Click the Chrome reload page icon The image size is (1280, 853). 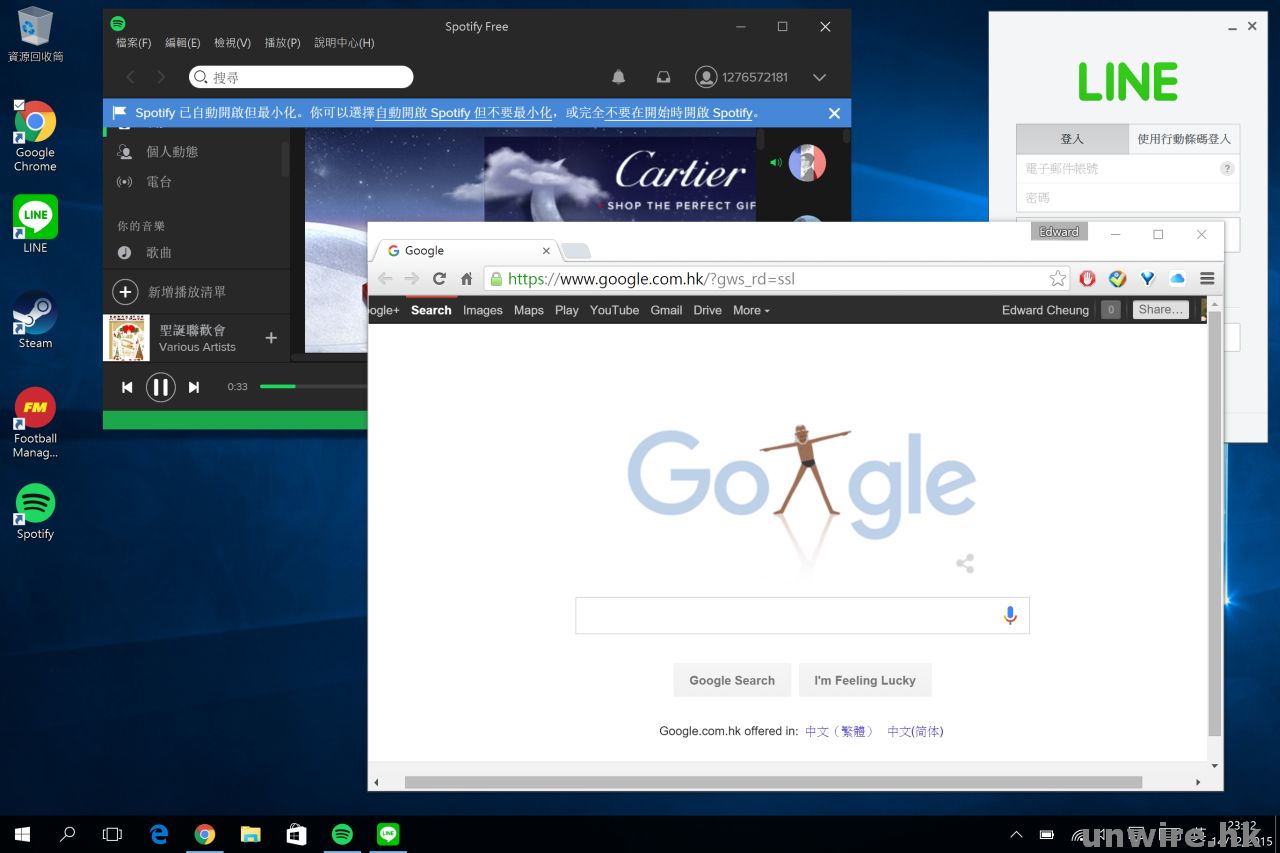point(439,279)
